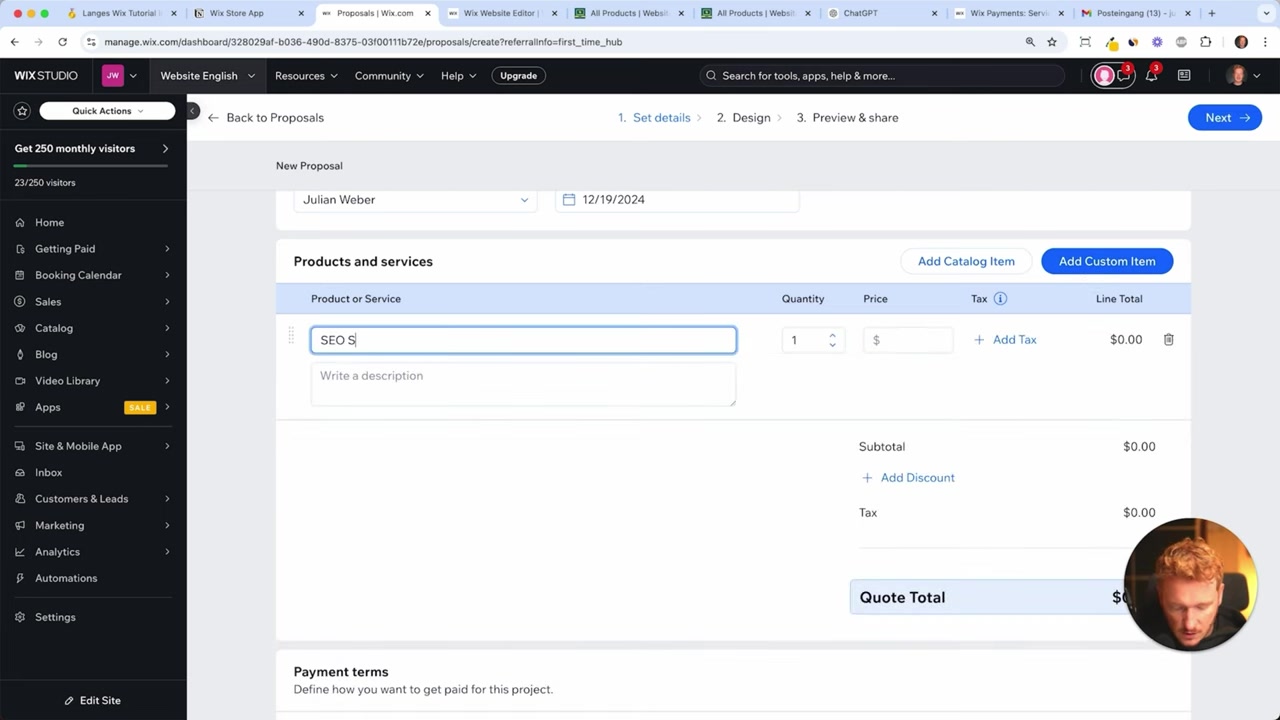This screenshot has height=720, width=1280.
Task: Click the Apps sidebar icon
Action: pyautogui.click(x=20, y=407)
